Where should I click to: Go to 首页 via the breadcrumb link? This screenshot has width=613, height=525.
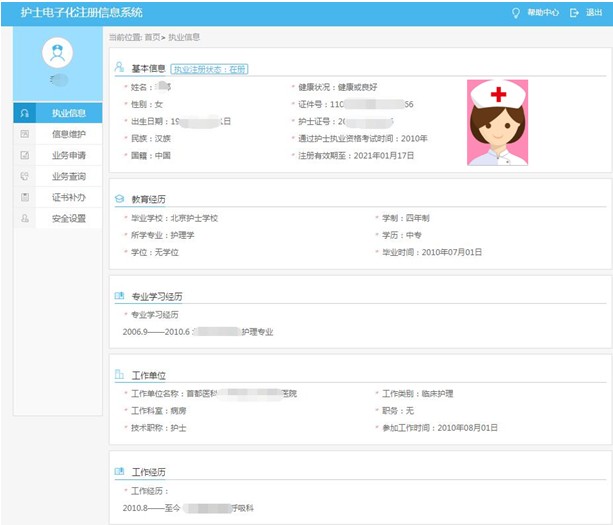coord(152,37)
